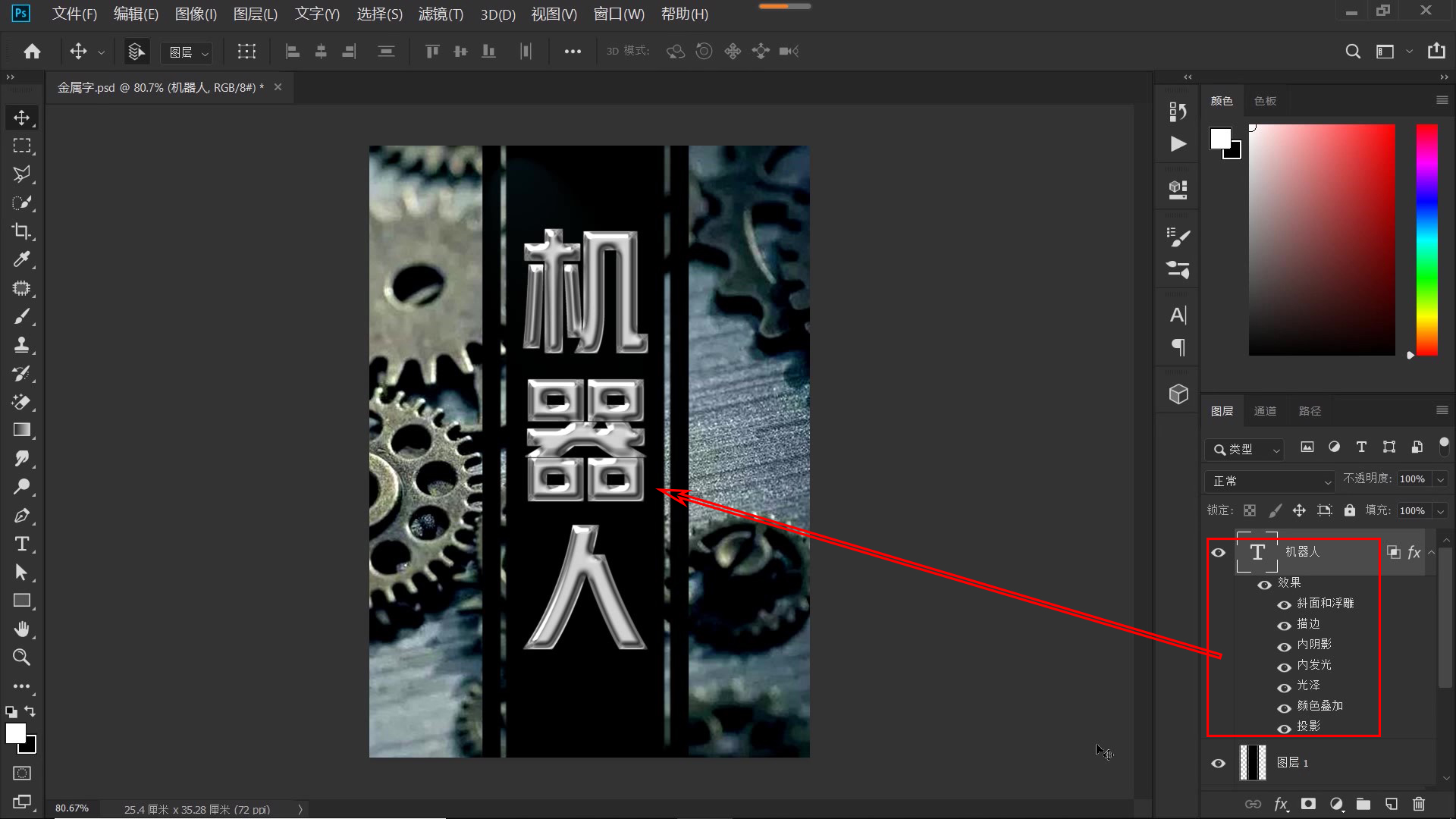This screenshot has height=819, width=1456.
Task: Open the blend mode dropdown showing 正常
Action: [1269, 481]
